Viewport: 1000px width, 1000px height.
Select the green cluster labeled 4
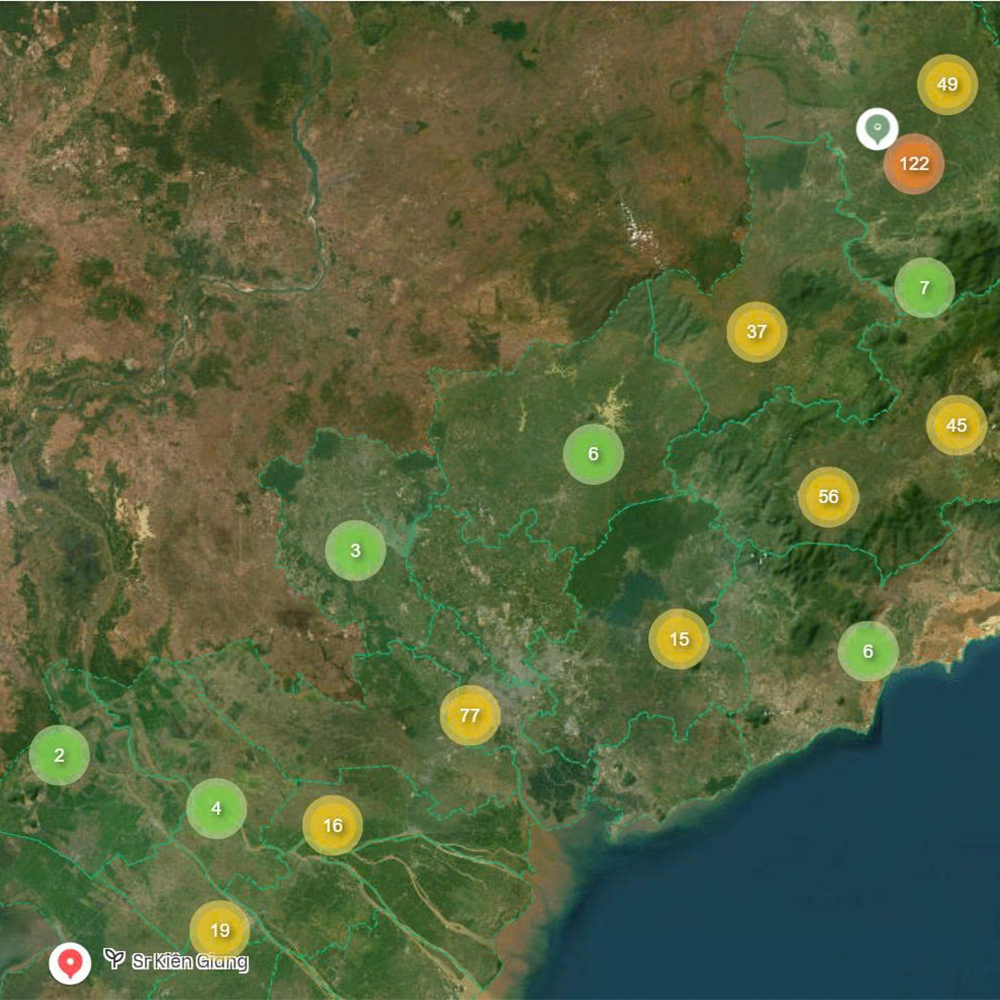(216, 808)
